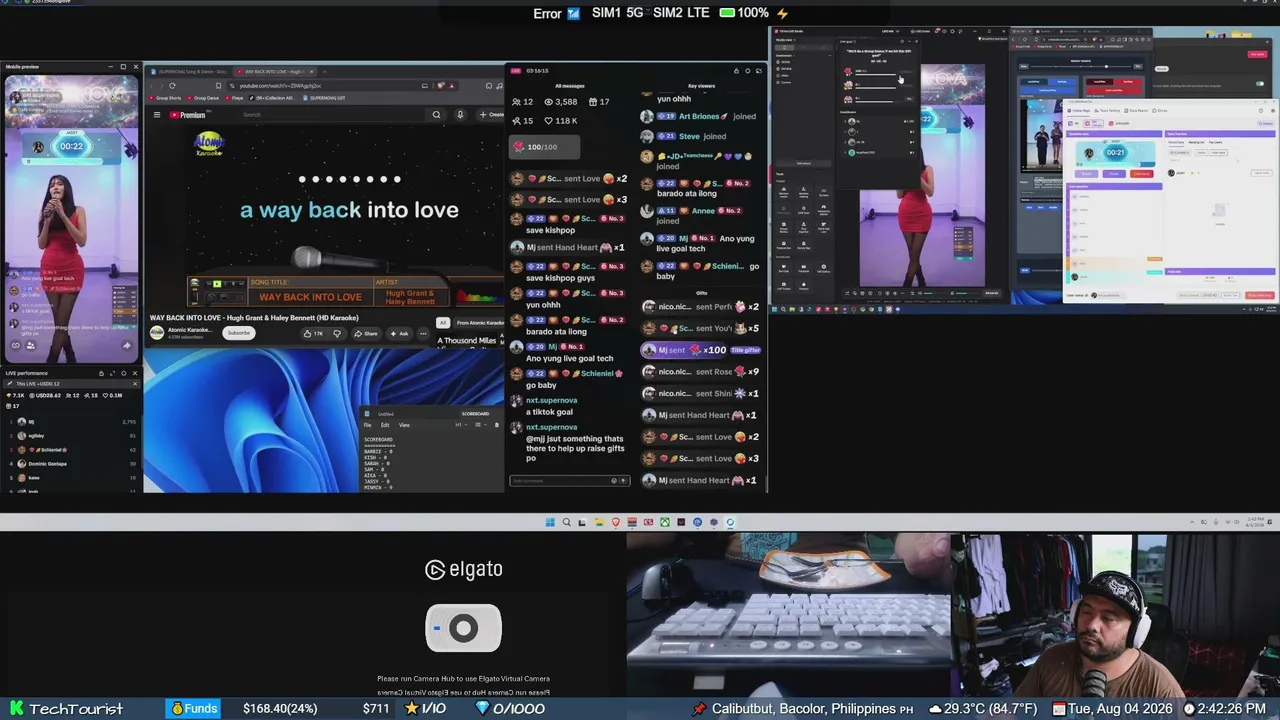Image resolution: width=1280 pixels, height=720 pixels.
Task: Select the SCOREBOARD tab in Notepad
Action: (475, 413)
